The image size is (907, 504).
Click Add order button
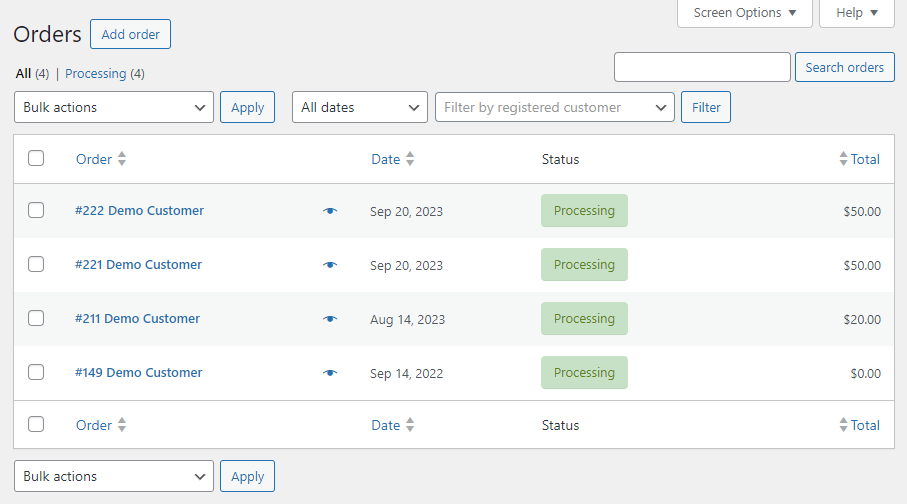click(130, 34)
